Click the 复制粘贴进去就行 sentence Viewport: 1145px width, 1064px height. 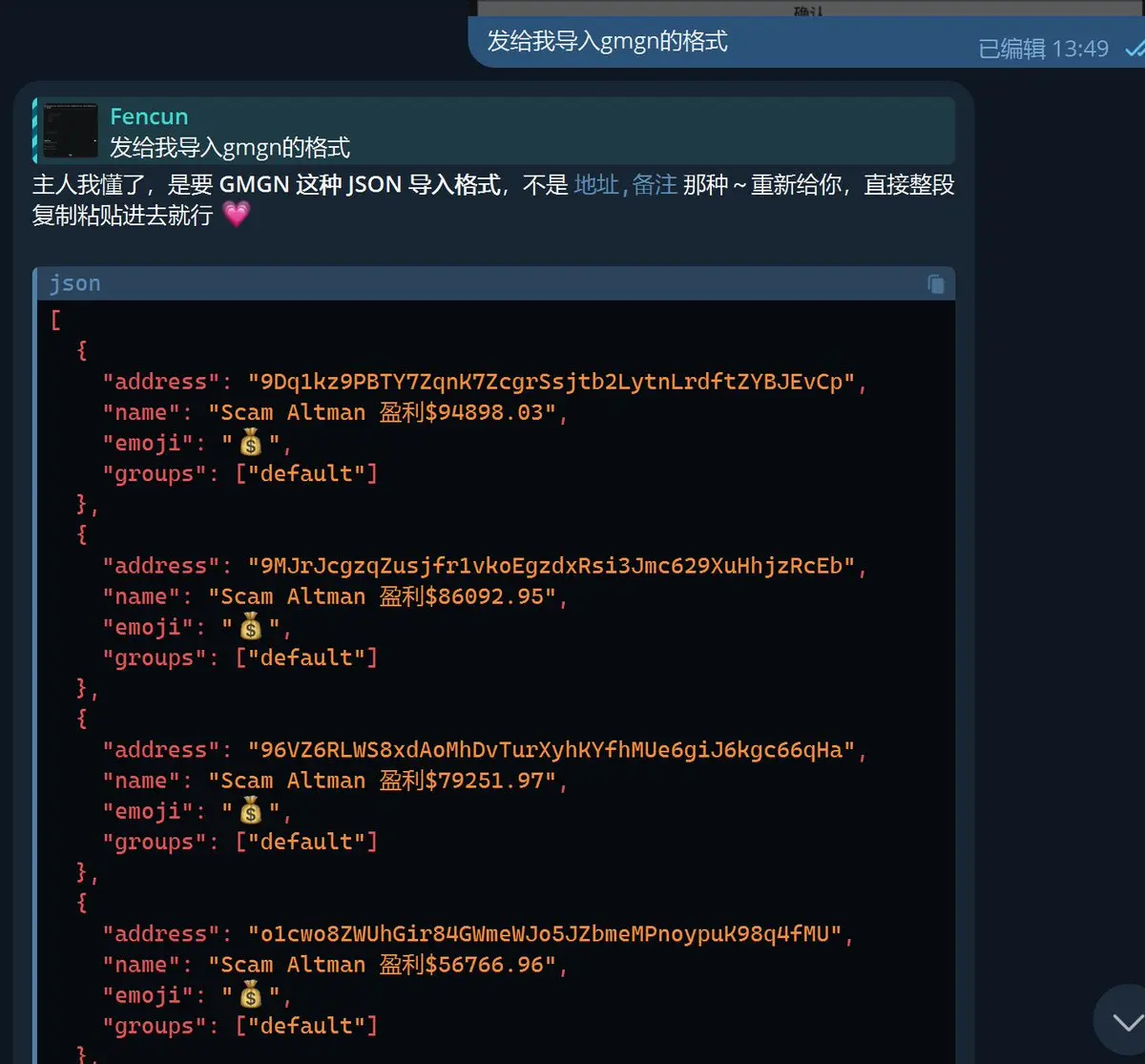tap(122, 215)
